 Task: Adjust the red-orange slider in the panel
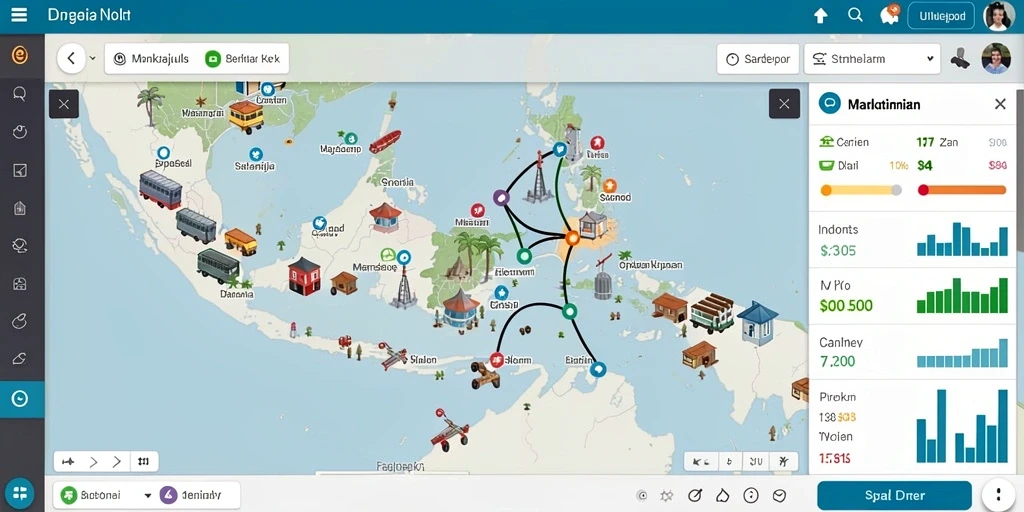point(962,190)
